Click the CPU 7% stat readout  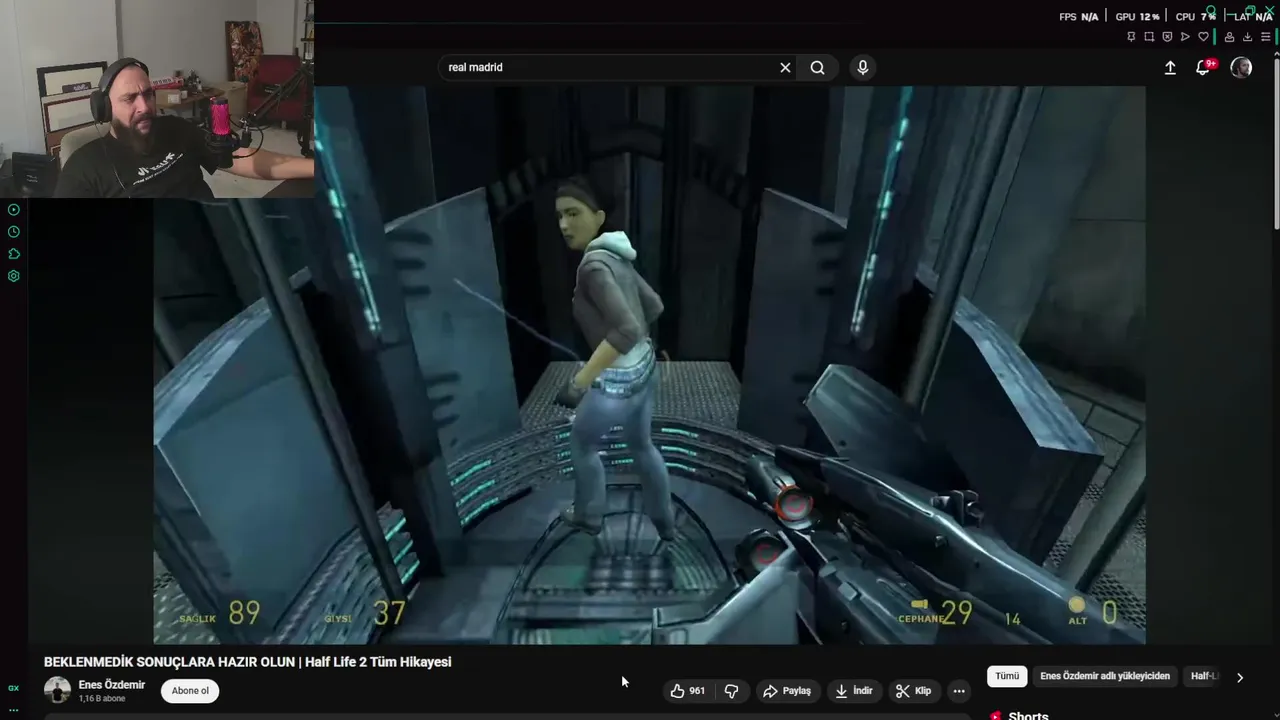pos(1195,17)
